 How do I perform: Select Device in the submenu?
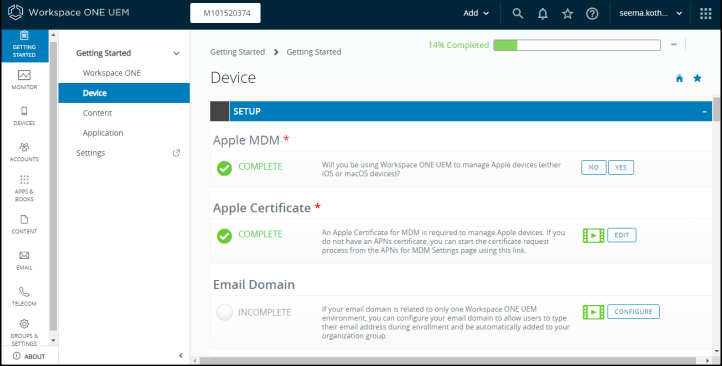124,93
